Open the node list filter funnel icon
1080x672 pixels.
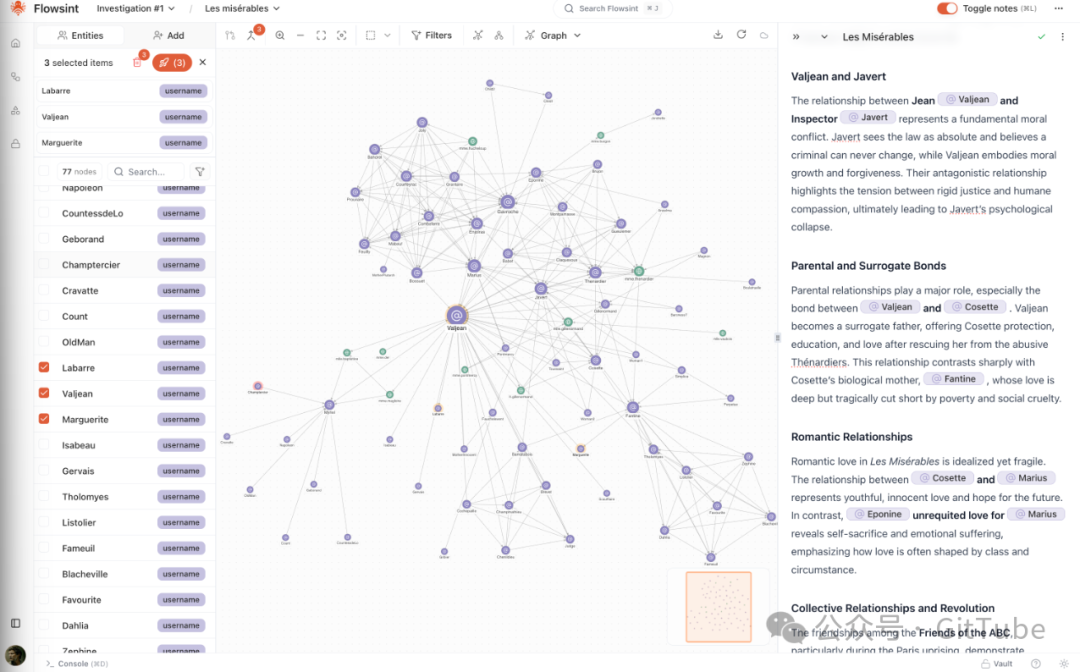[200, 171]
